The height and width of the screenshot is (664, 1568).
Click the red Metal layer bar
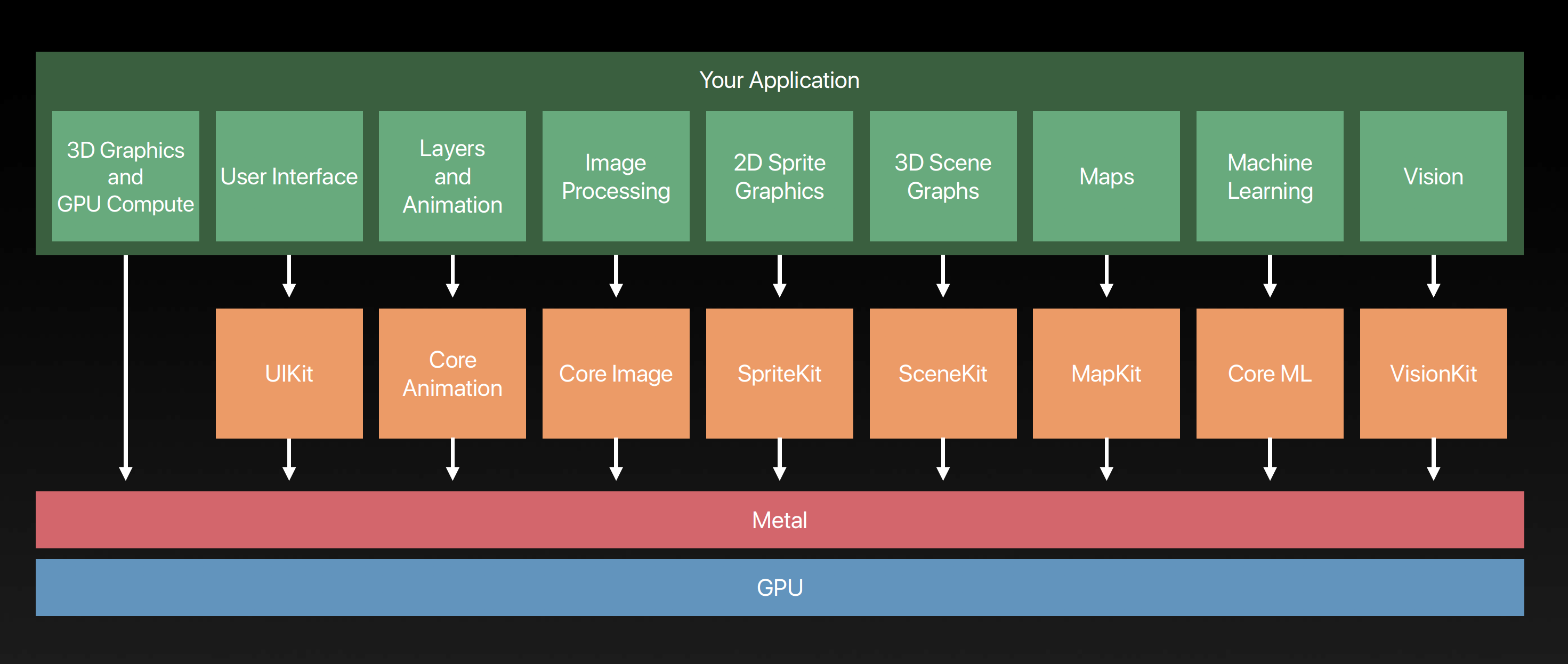(779, 520)
